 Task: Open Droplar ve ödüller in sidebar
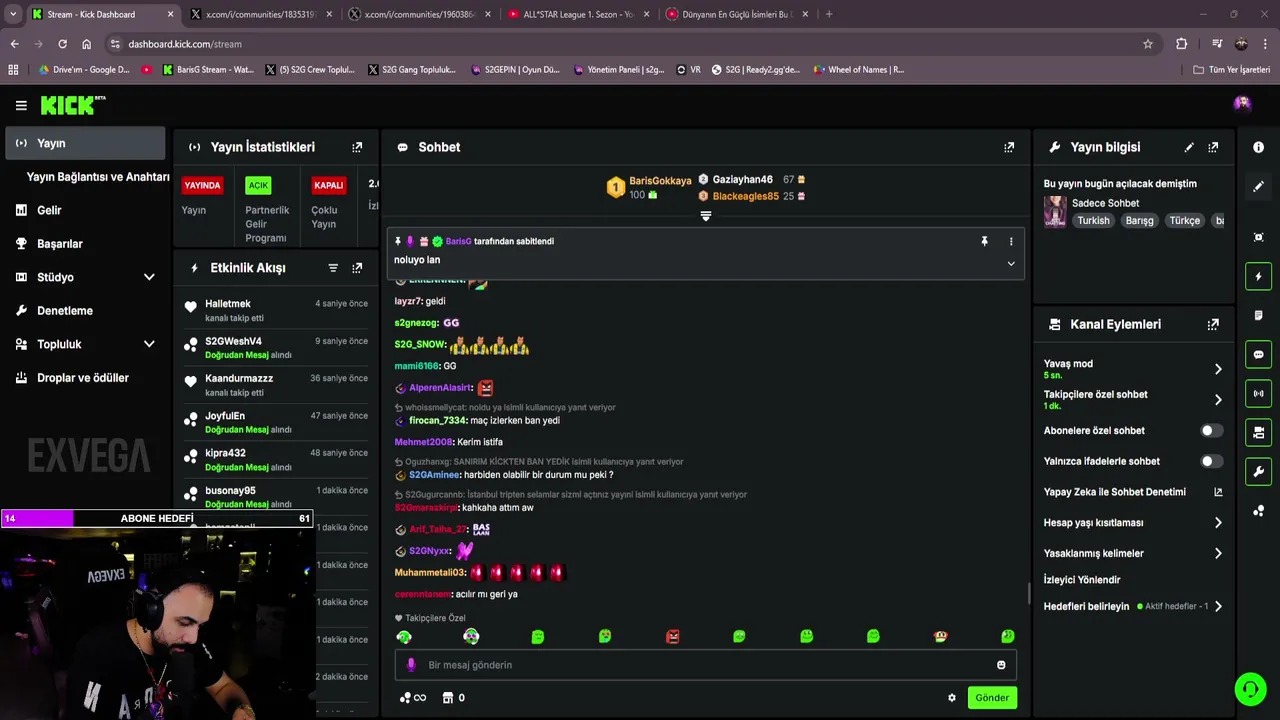tap(85, 378)
